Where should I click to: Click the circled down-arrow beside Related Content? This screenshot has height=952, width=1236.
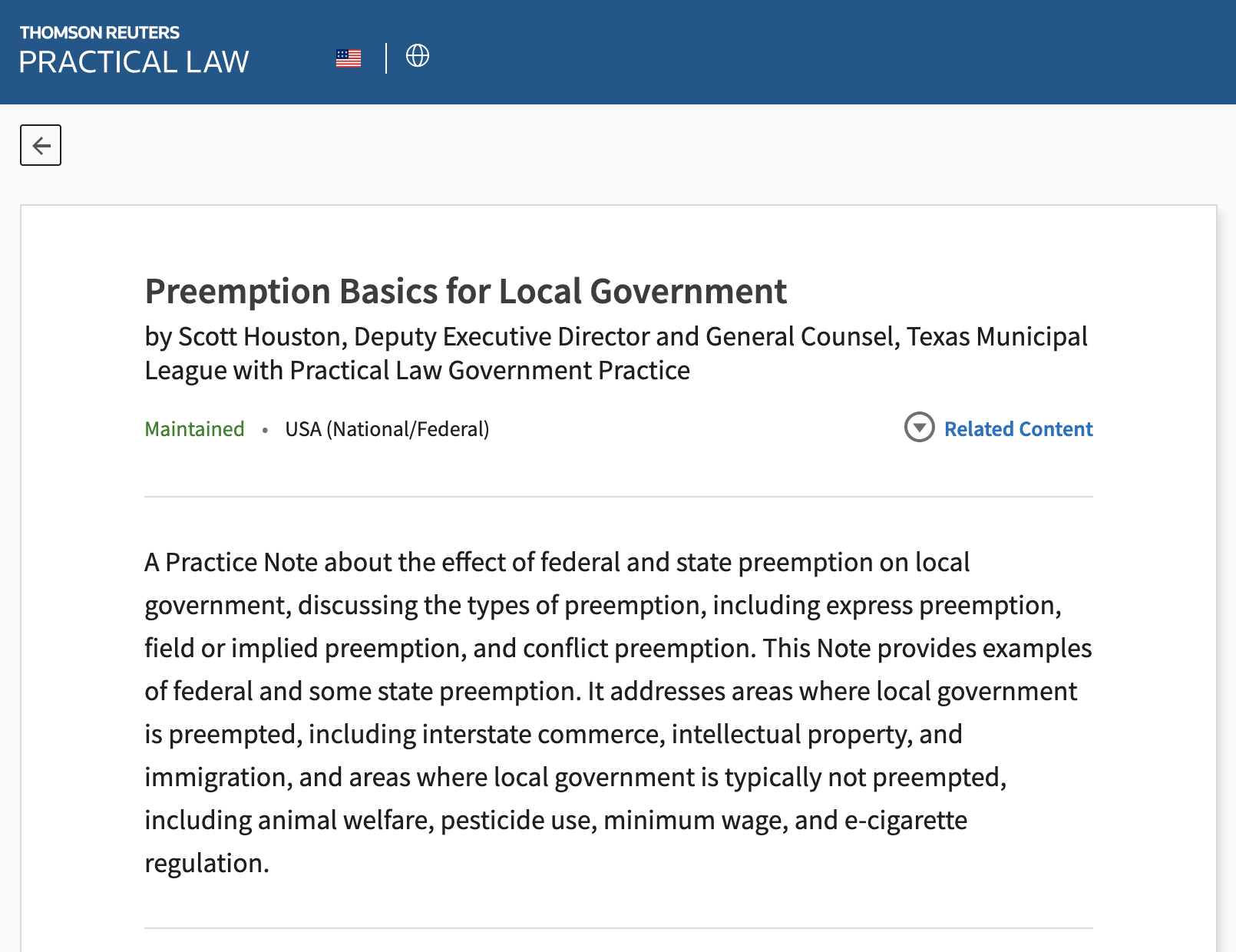click(919, 428)
